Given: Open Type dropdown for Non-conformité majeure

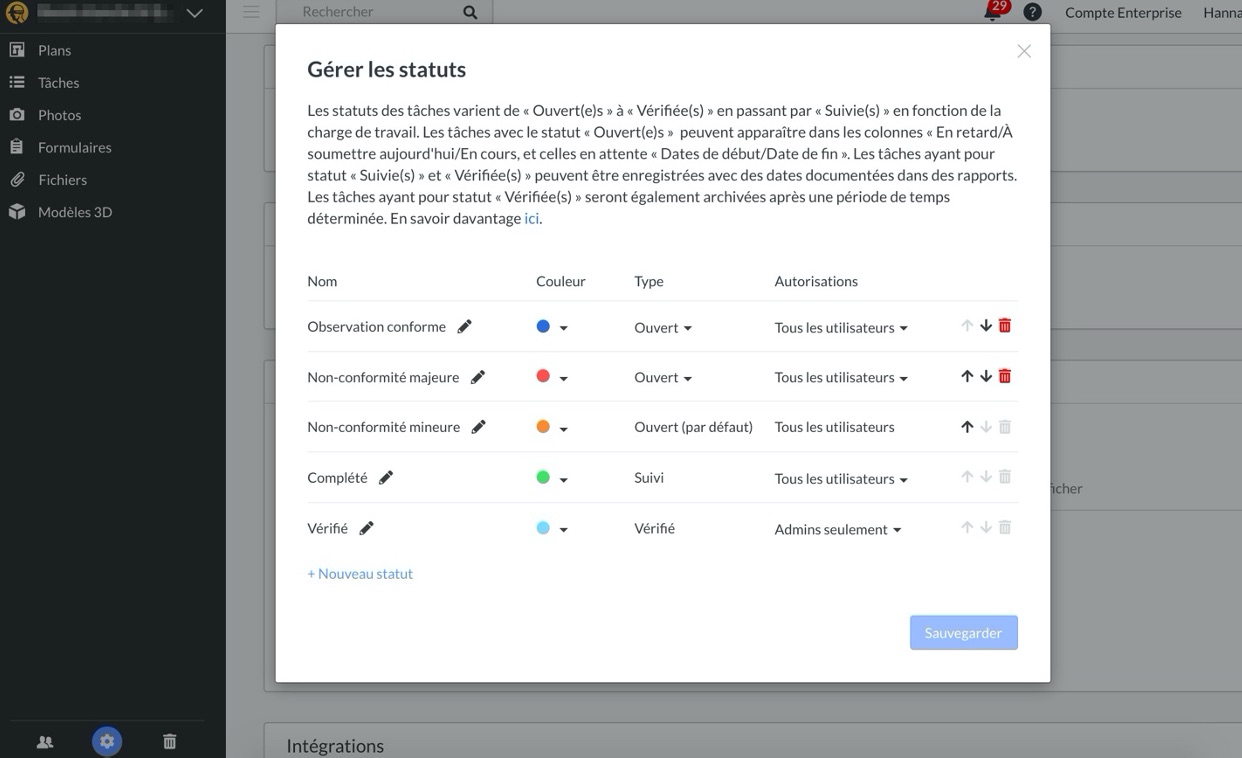Looking at the screenshot, I should click(663, 377).
